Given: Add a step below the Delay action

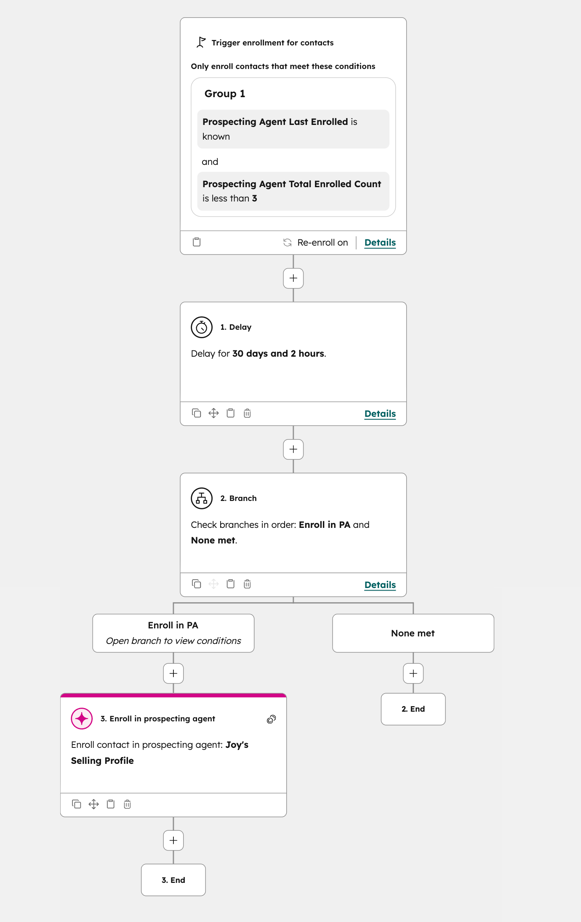Looking at the screenshot, I should click(x=293, y=449).
